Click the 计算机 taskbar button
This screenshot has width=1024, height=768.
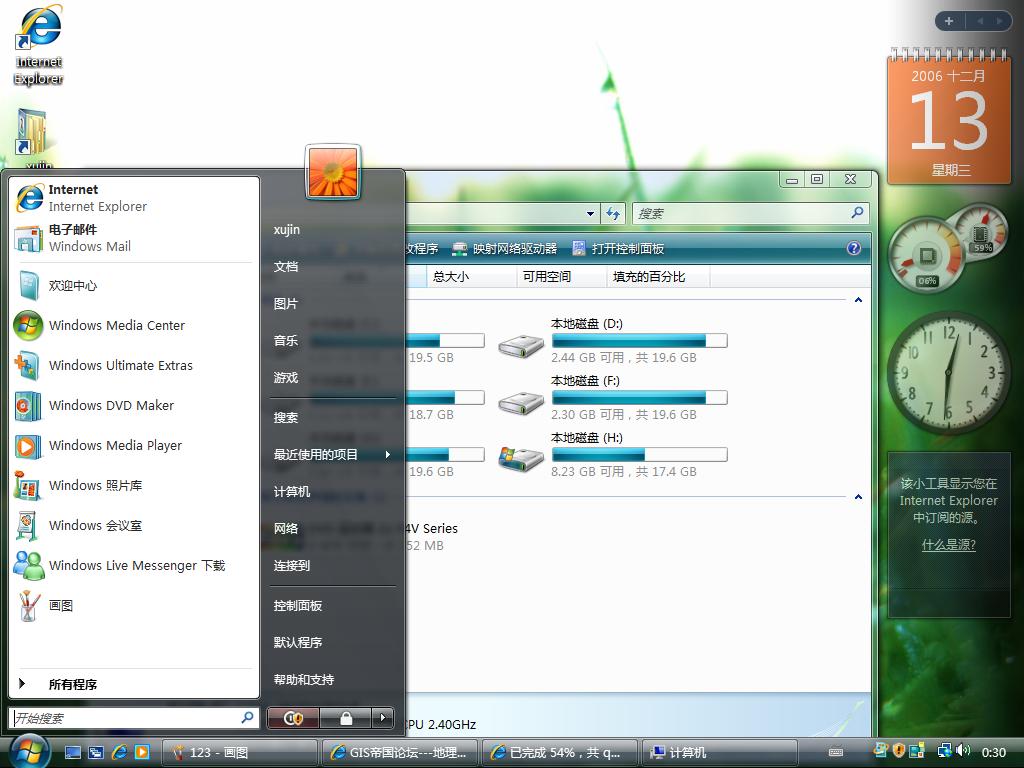(x=720, y=752)
